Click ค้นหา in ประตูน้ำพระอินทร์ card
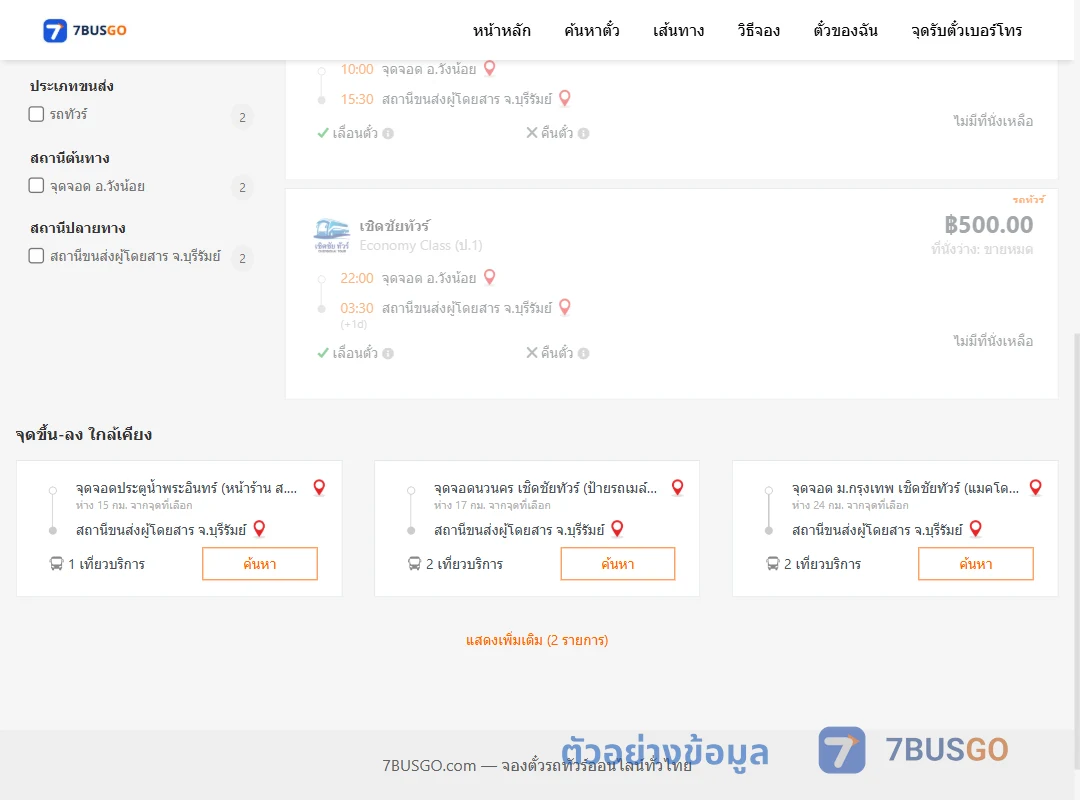Image resolution: width=1080 pixels, height=800 pixels. click(x=260, y=564)
